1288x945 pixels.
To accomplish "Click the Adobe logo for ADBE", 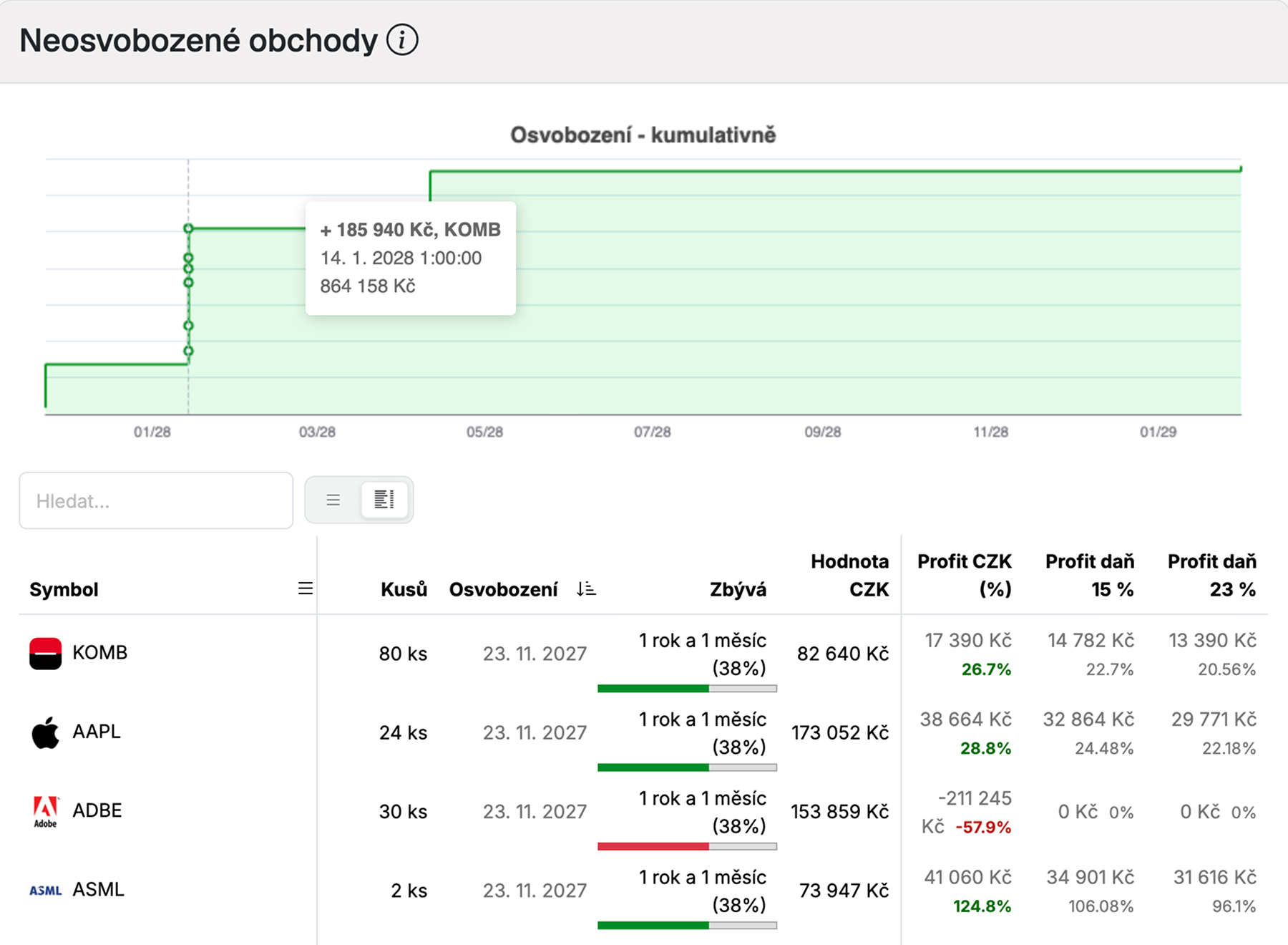I will pos(45,811).
